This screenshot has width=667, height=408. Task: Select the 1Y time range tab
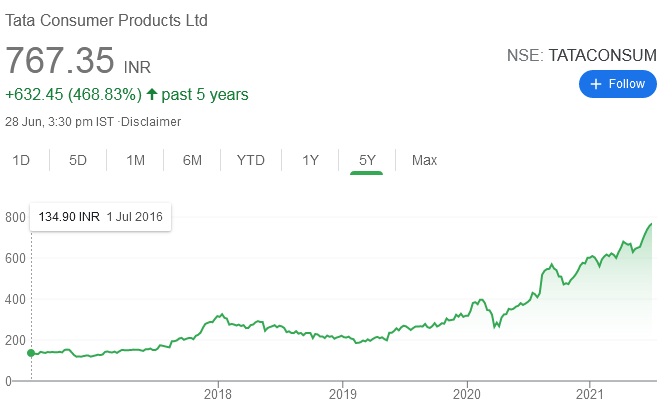tap(310, 160)
